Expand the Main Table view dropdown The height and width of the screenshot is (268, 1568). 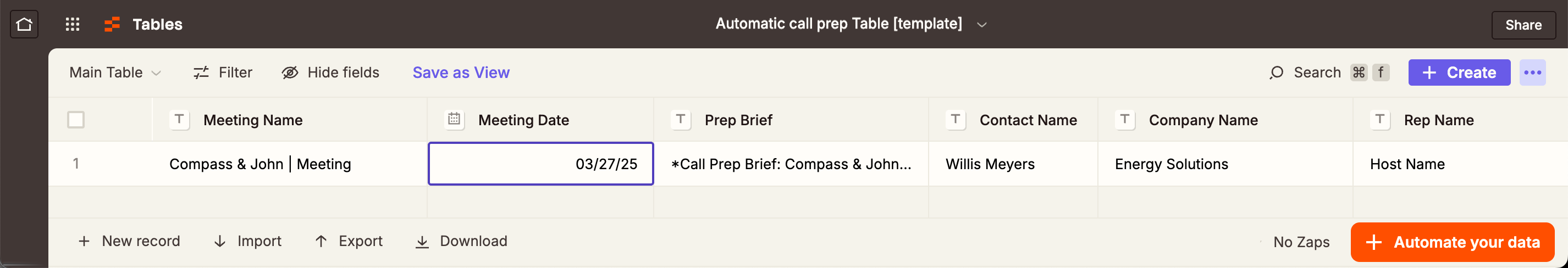(x=115, y=73)
